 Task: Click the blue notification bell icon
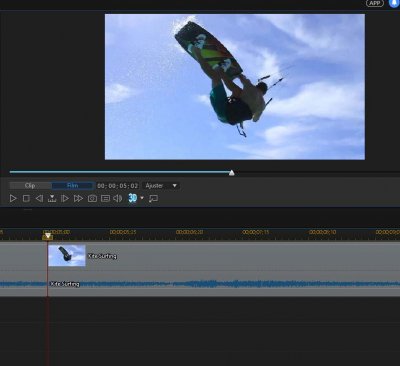395,3
